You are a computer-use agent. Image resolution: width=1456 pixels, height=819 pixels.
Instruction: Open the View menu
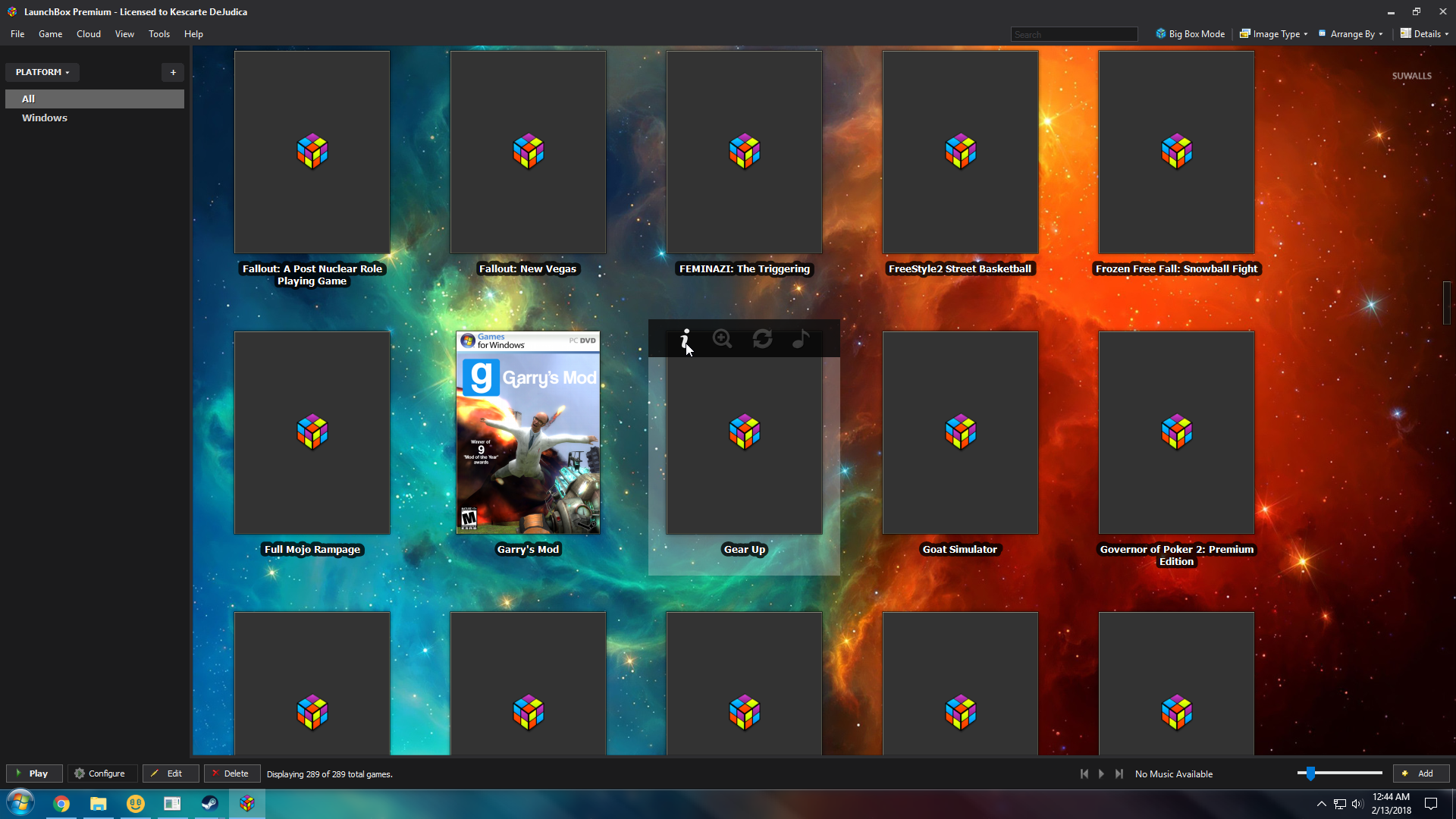click(x=124, y=34)
